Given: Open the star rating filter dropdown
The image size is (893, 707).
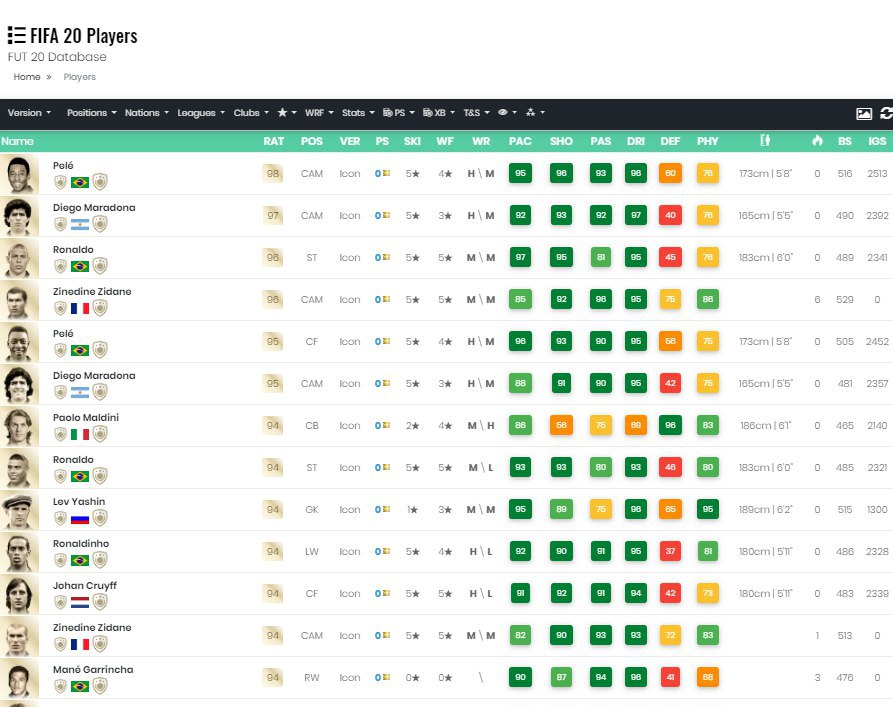Looking at the screenshot, I should 287,113.
